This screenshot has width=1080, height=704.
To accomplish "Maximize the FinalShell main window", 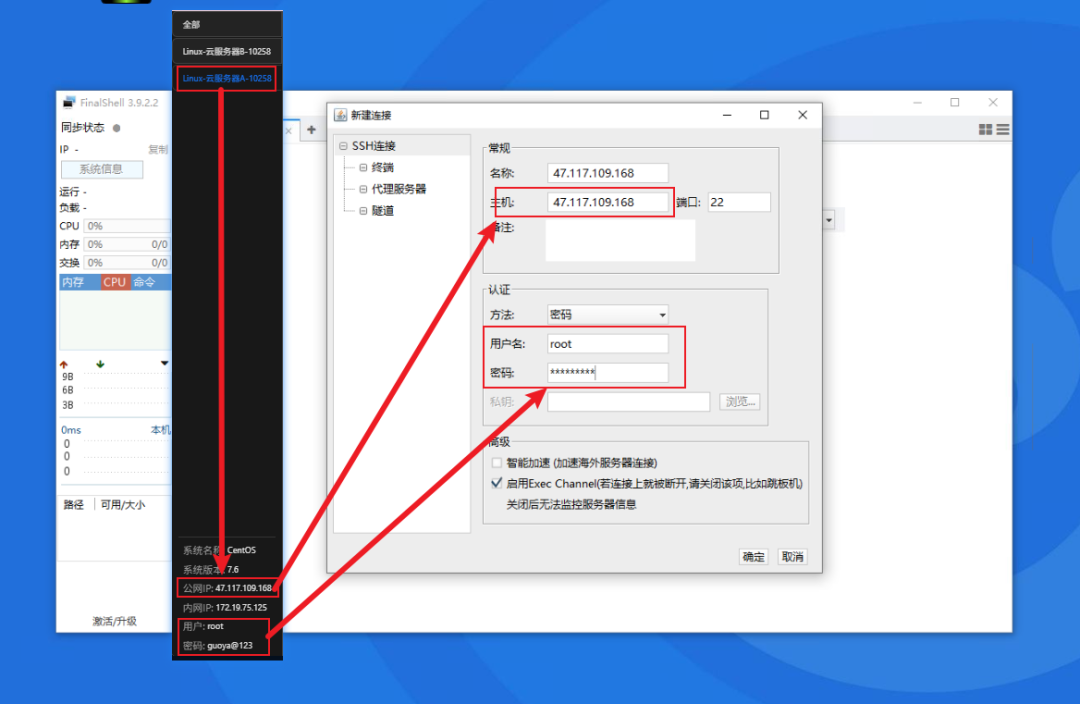I will (955, 103).
